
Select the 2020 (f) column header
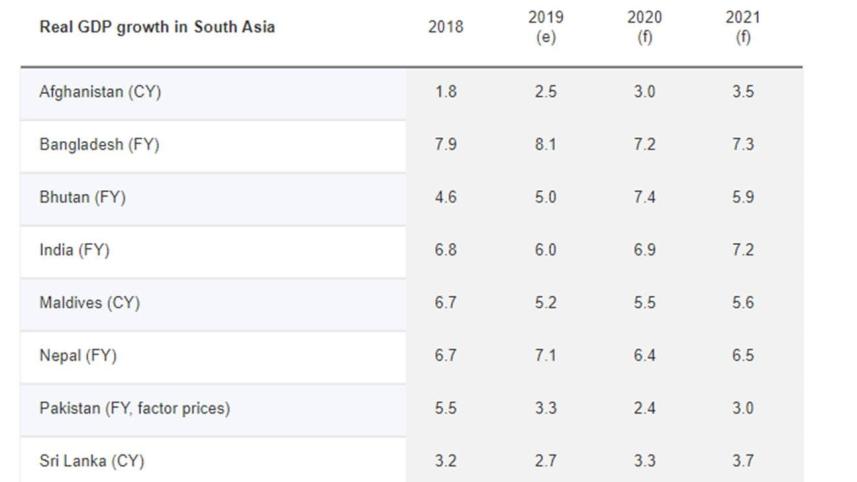coord(644,27)
